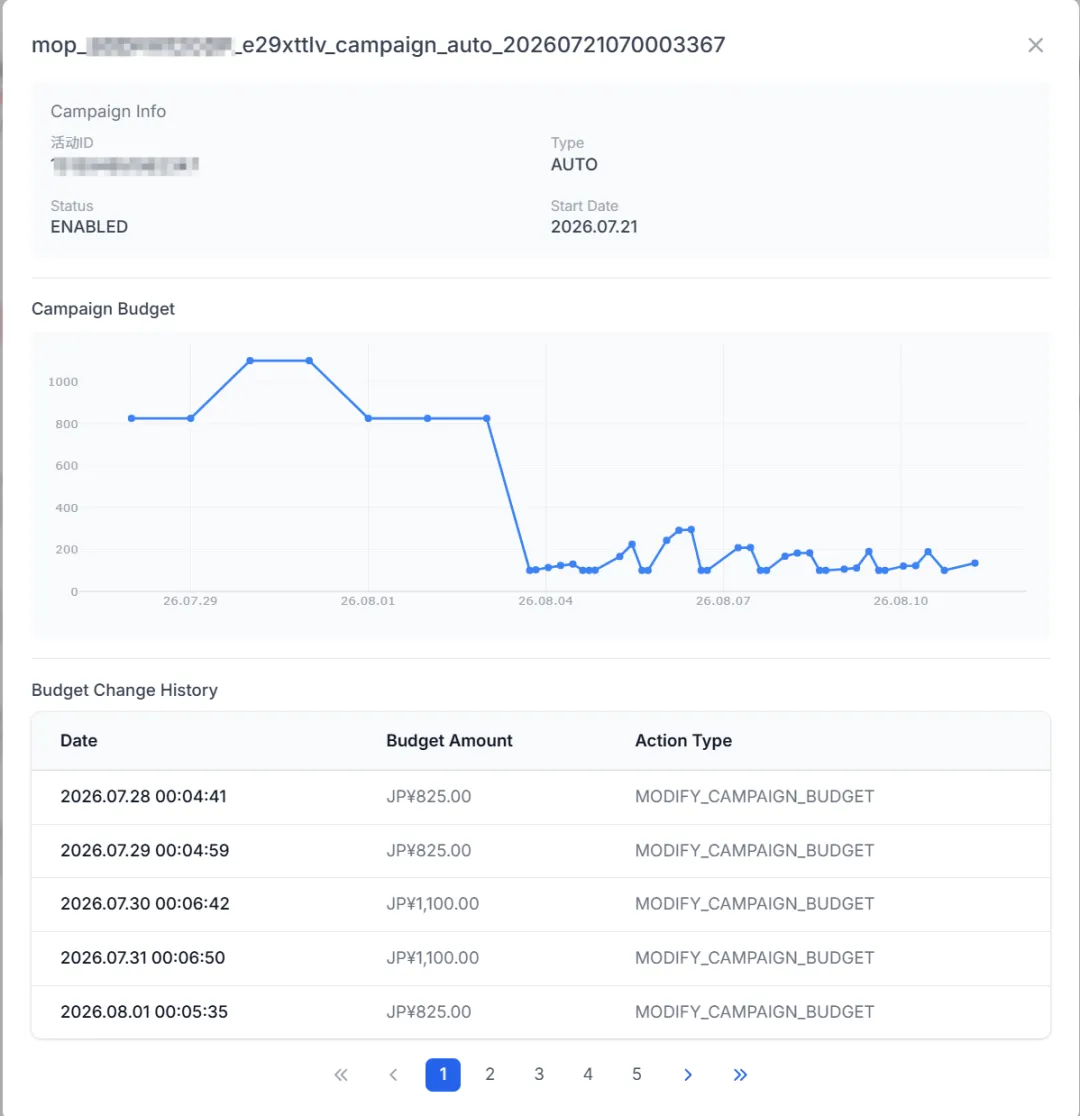Click the Action Type column header
Image resolution: width=1080 pixels, height=1116 pixels.
pyautogui.click(x=683, y=741)
